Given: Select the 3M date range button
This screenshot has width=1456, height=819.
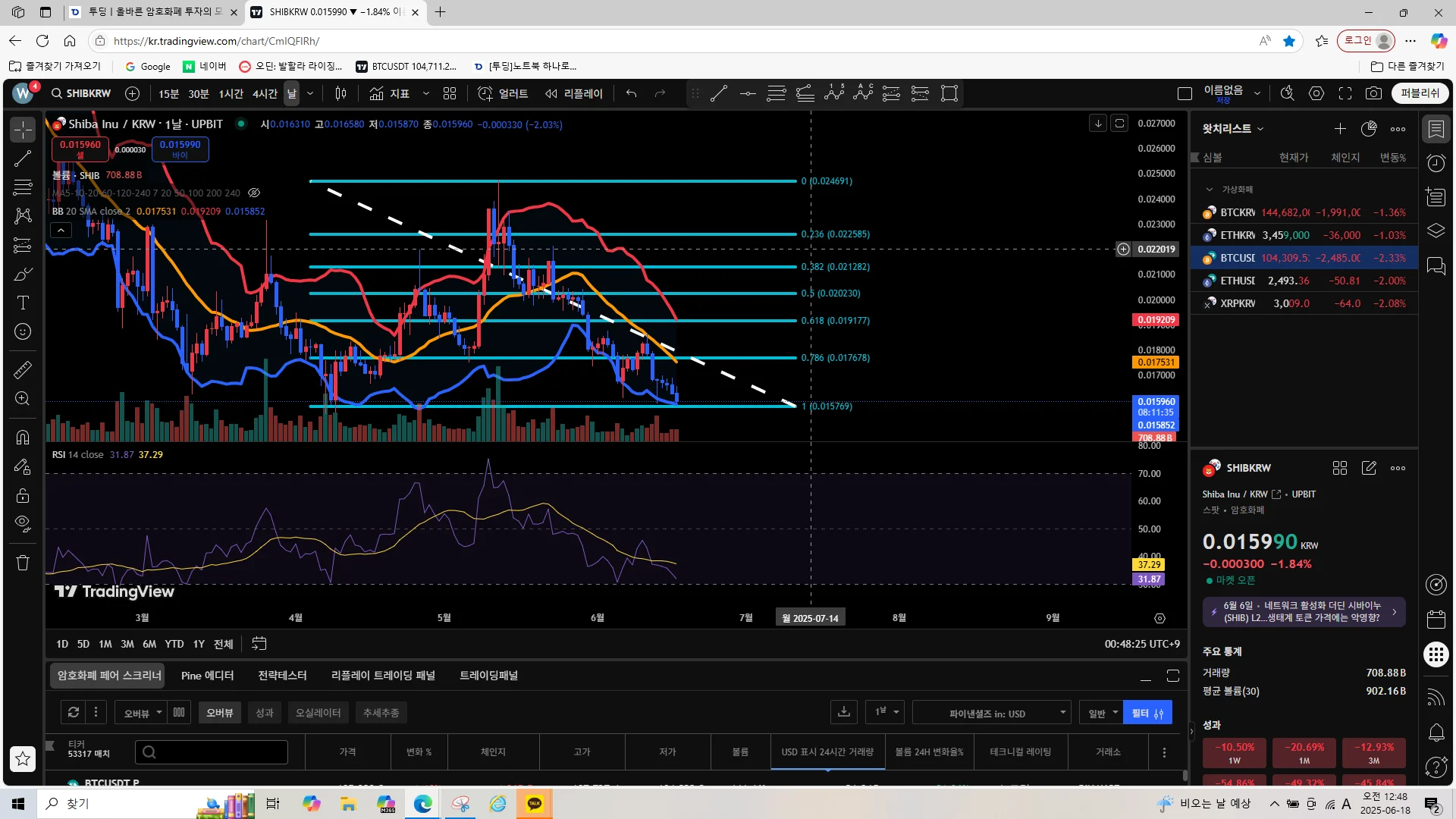Looking at the screenshot, I should click(x=127, y=644).
